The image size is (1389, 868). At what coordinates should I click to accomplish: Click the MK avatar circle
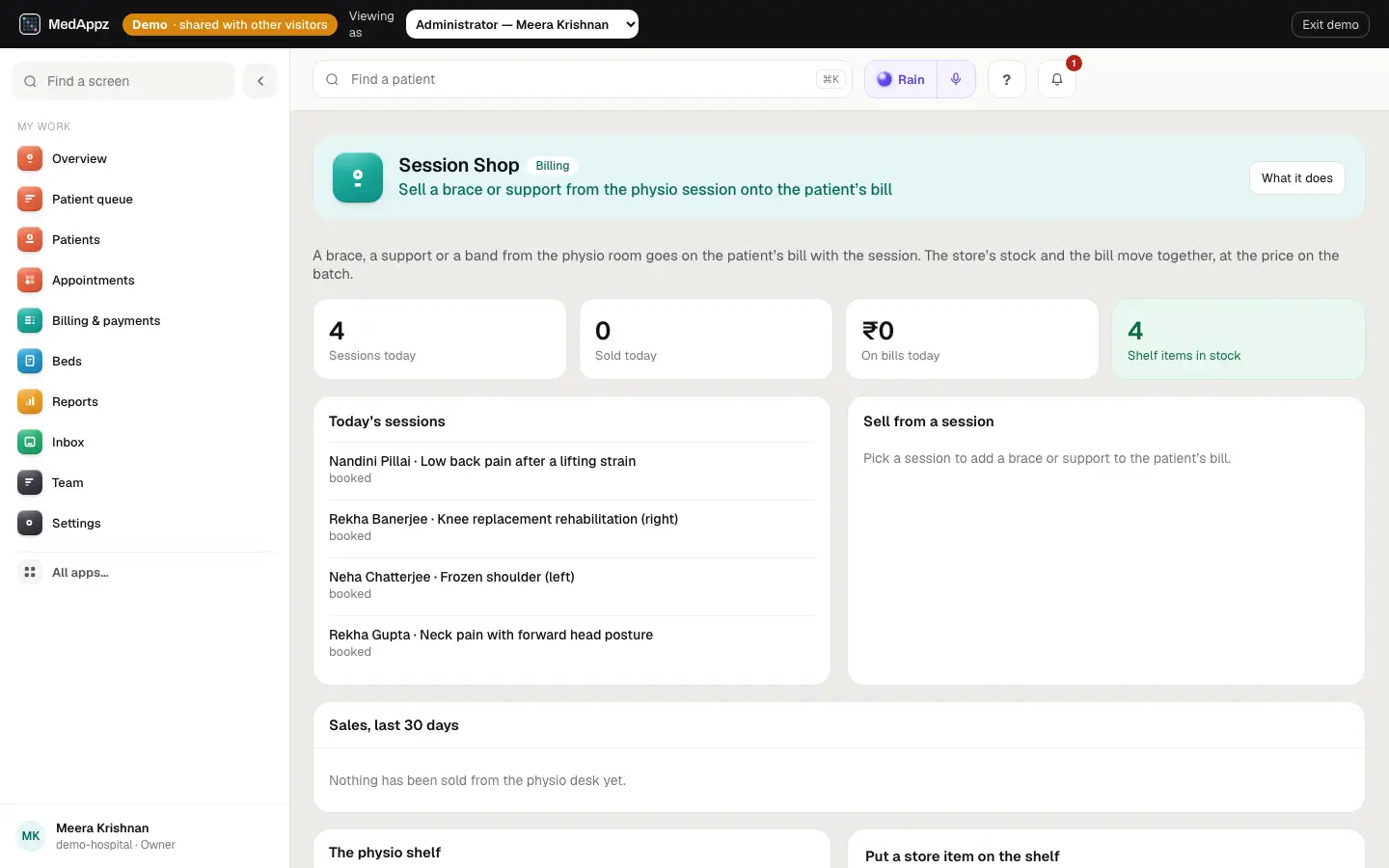[x=31, y=835]
